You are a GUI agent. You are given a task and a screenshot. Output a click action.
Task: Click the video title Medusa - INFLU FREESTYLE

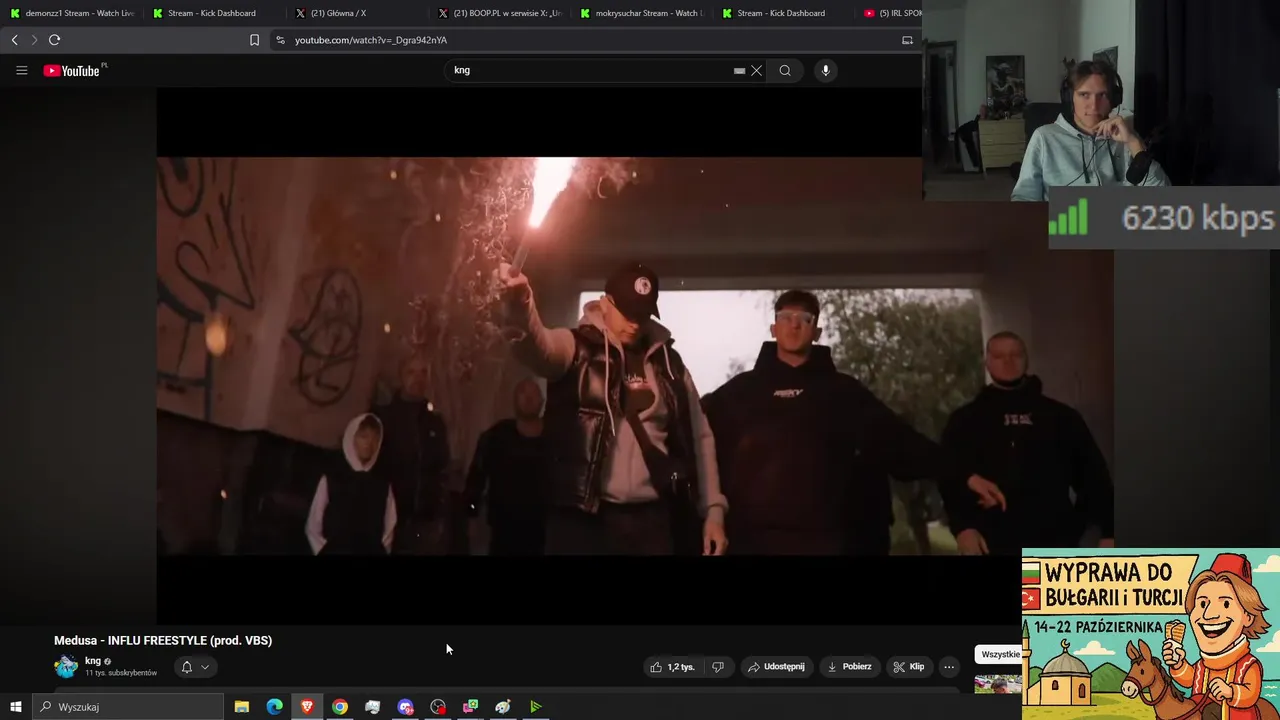[x=163, y=641]
